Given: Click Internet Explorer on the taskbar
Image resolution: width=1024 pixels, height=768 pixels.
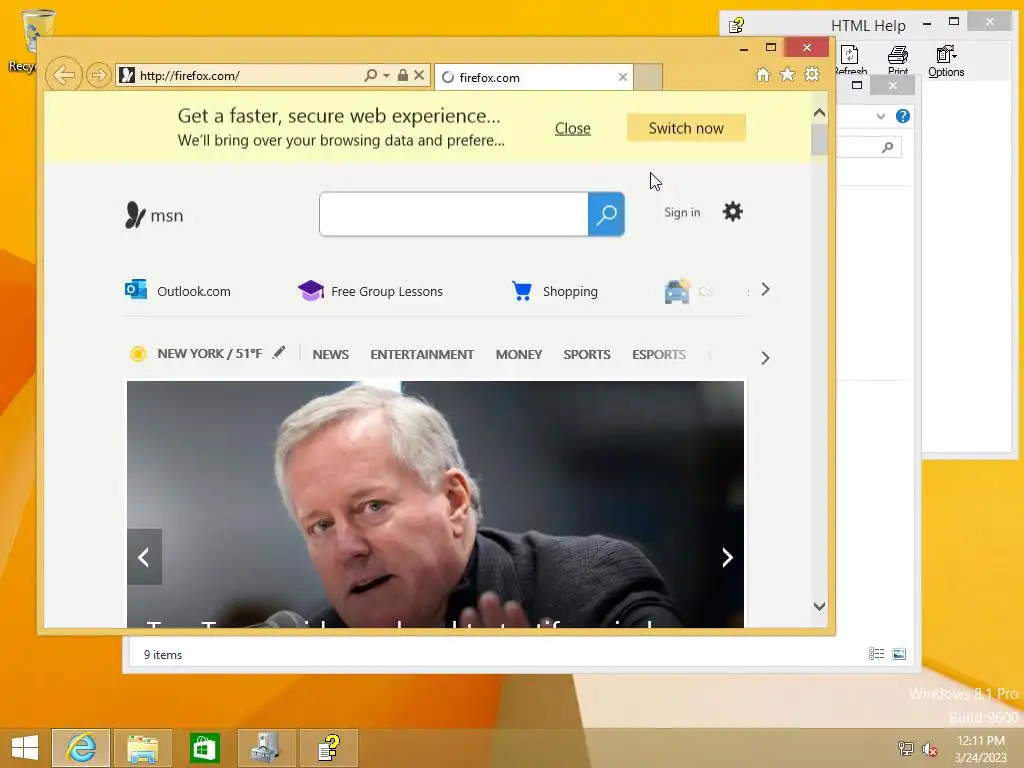Looking at the screenshot, I should (x=81, y=748).
